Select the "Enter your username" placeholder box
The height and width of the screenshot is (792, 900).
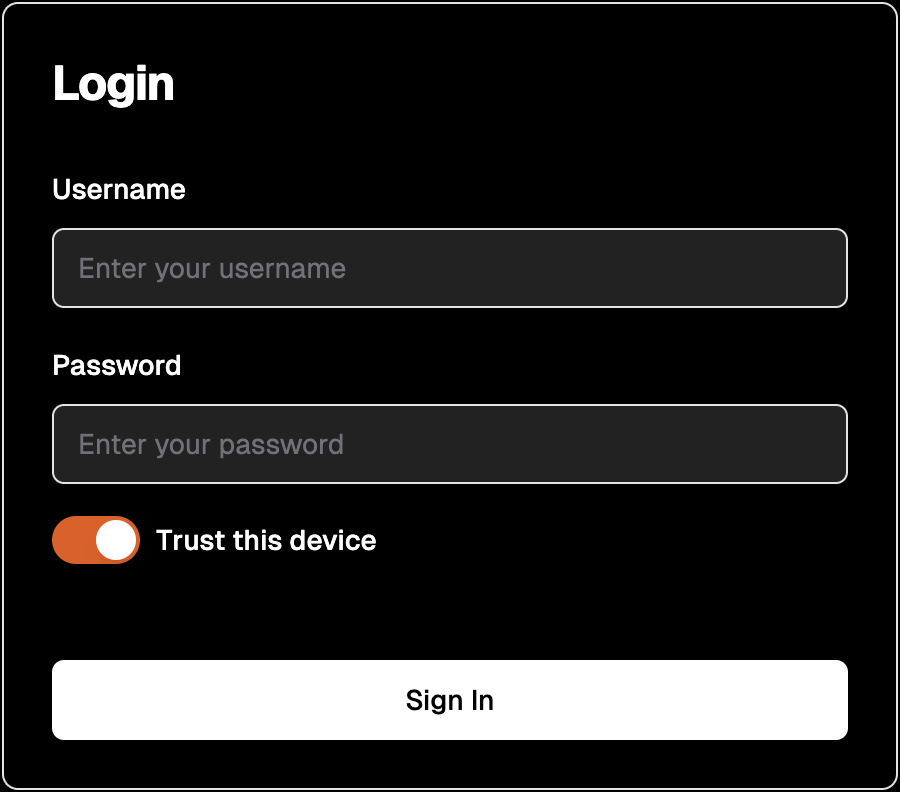click(x=449, y=268)
